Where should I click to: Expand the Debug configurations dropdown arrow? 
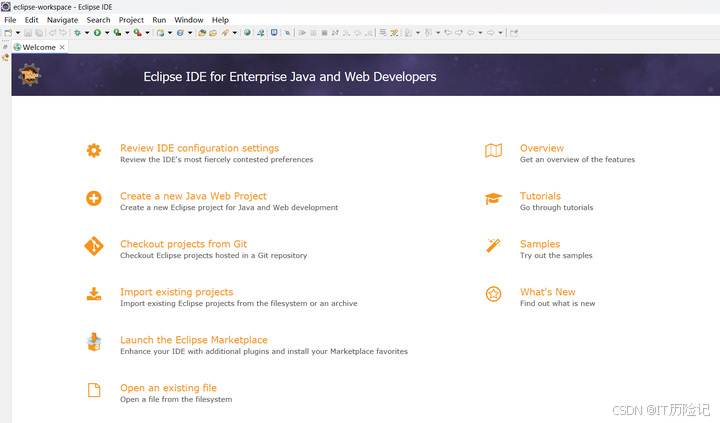(87, 33)
